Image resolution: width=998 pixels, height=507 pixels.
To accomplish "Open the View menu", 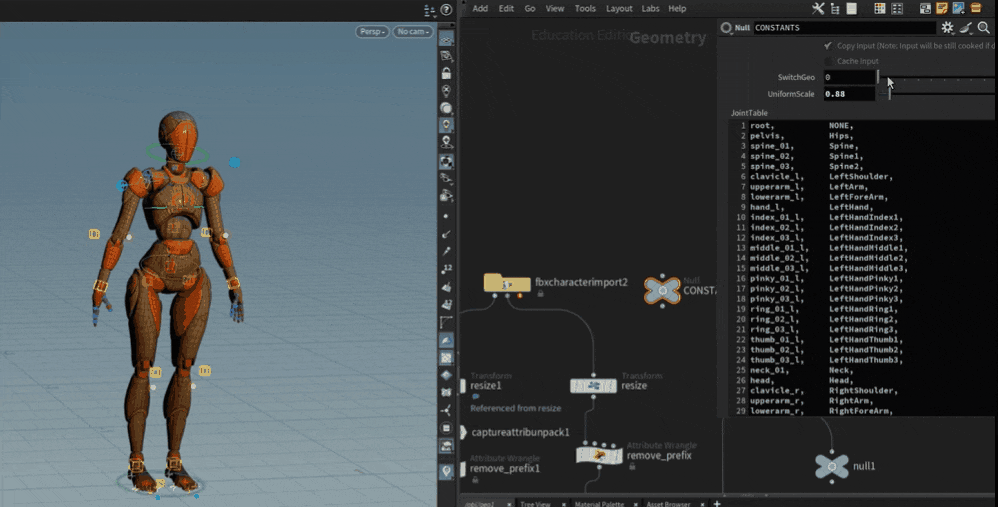I will click(x=554, y=8).
